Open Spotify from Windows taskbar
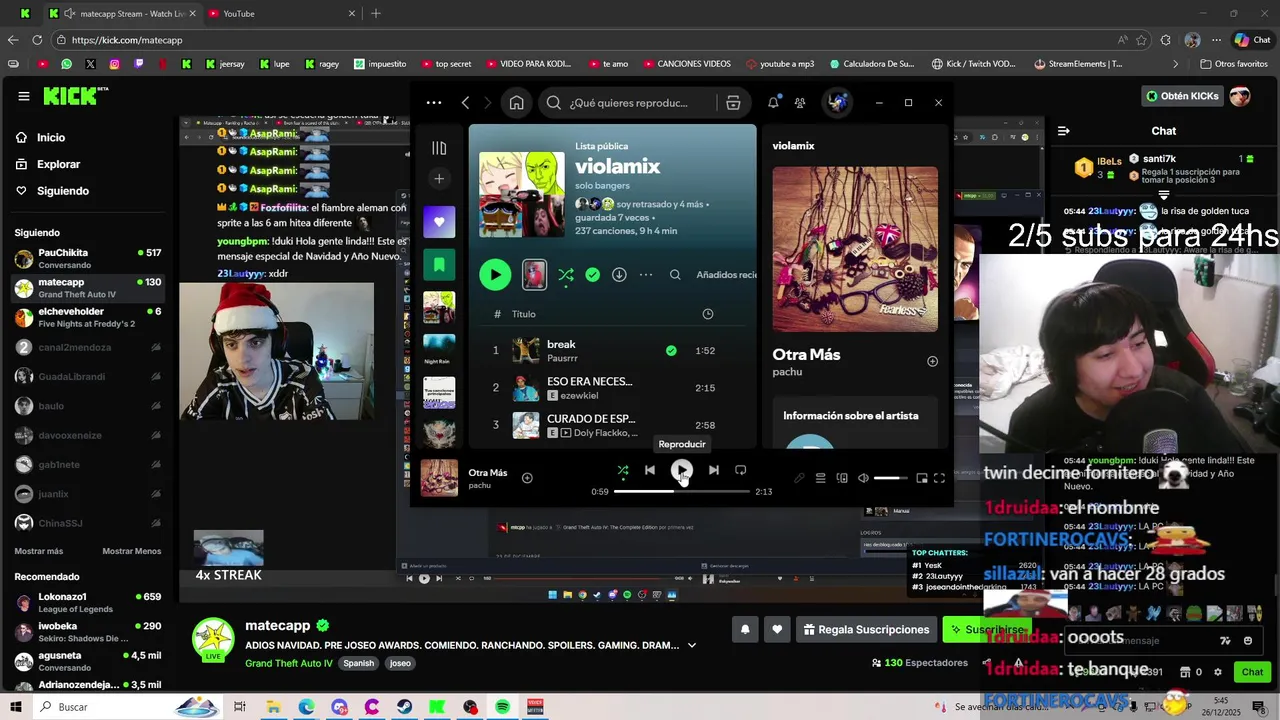The image size is (1280, 720). [502, 707]
